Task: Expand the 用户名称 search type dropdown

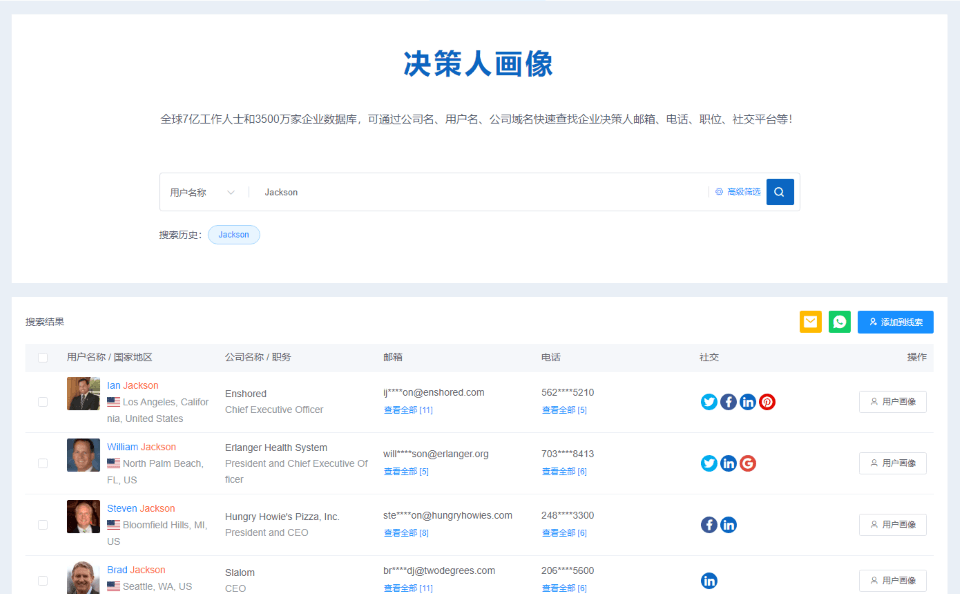Action: pyautogui.click(x=202, y=192)
